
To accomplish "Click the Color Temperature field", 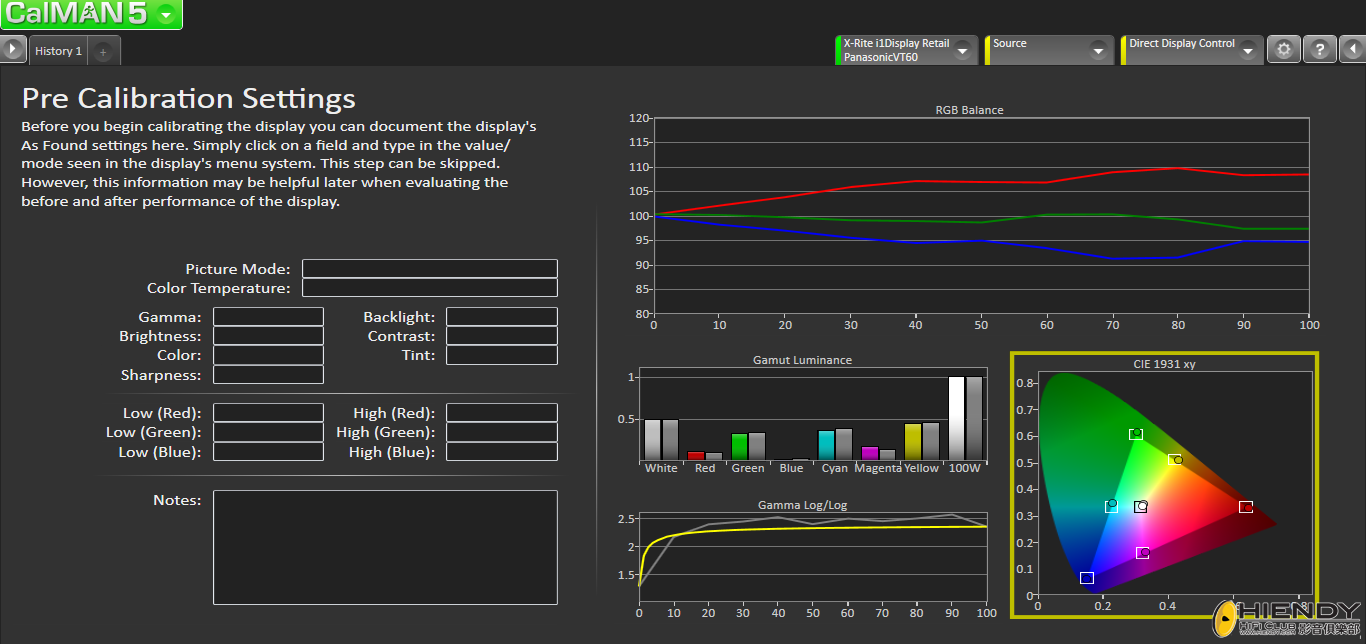I will pyautogui.click(x=429, y=288).
